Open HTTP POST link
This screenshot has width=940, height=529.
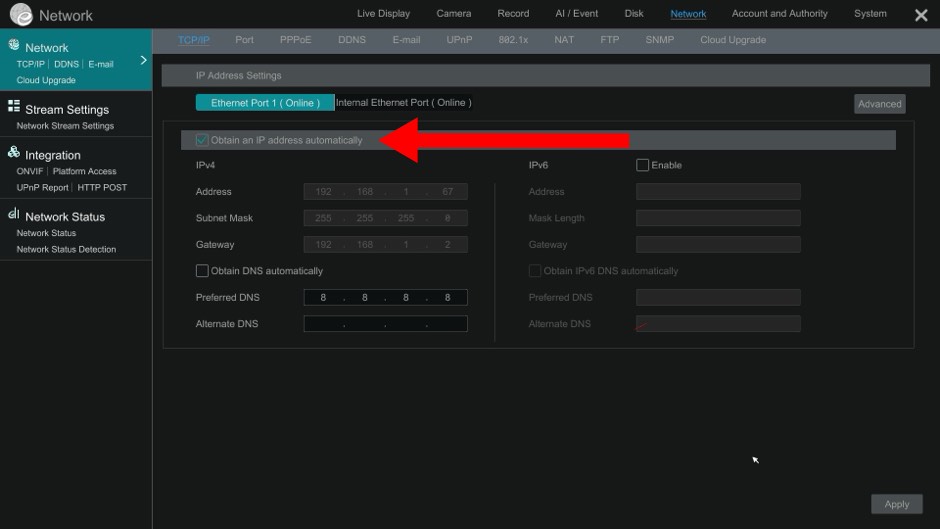[x=102, y=188]
